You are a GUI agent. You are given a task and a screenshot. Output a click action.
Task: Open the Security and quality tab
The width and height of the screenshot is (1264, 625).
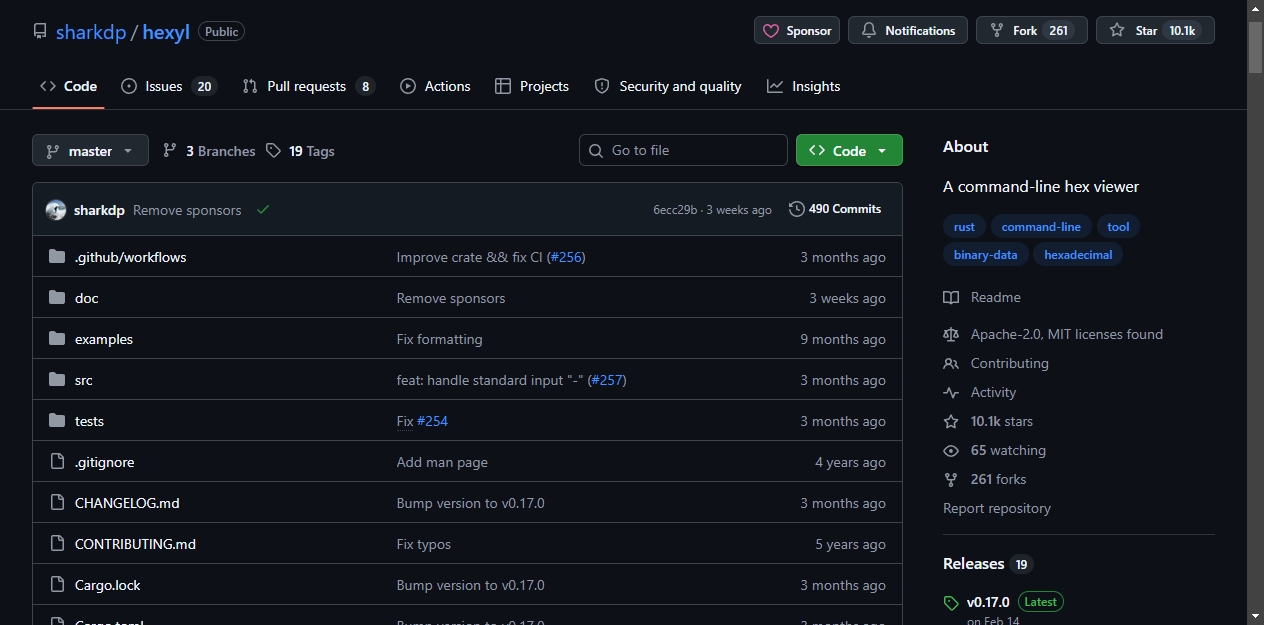pyautogui.click(x=668, y=86)
